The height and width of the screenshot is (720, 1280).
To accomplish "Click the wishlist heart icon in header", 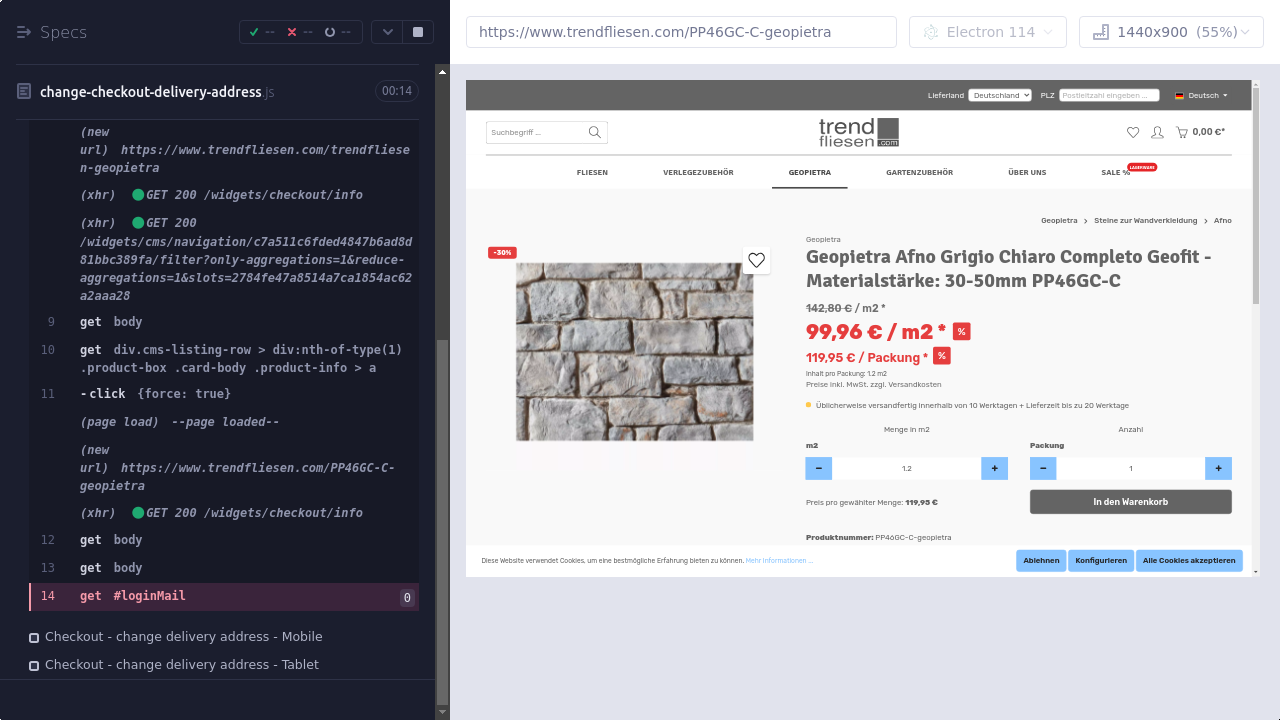I will pyautogui.click(x=1132, y=132).
